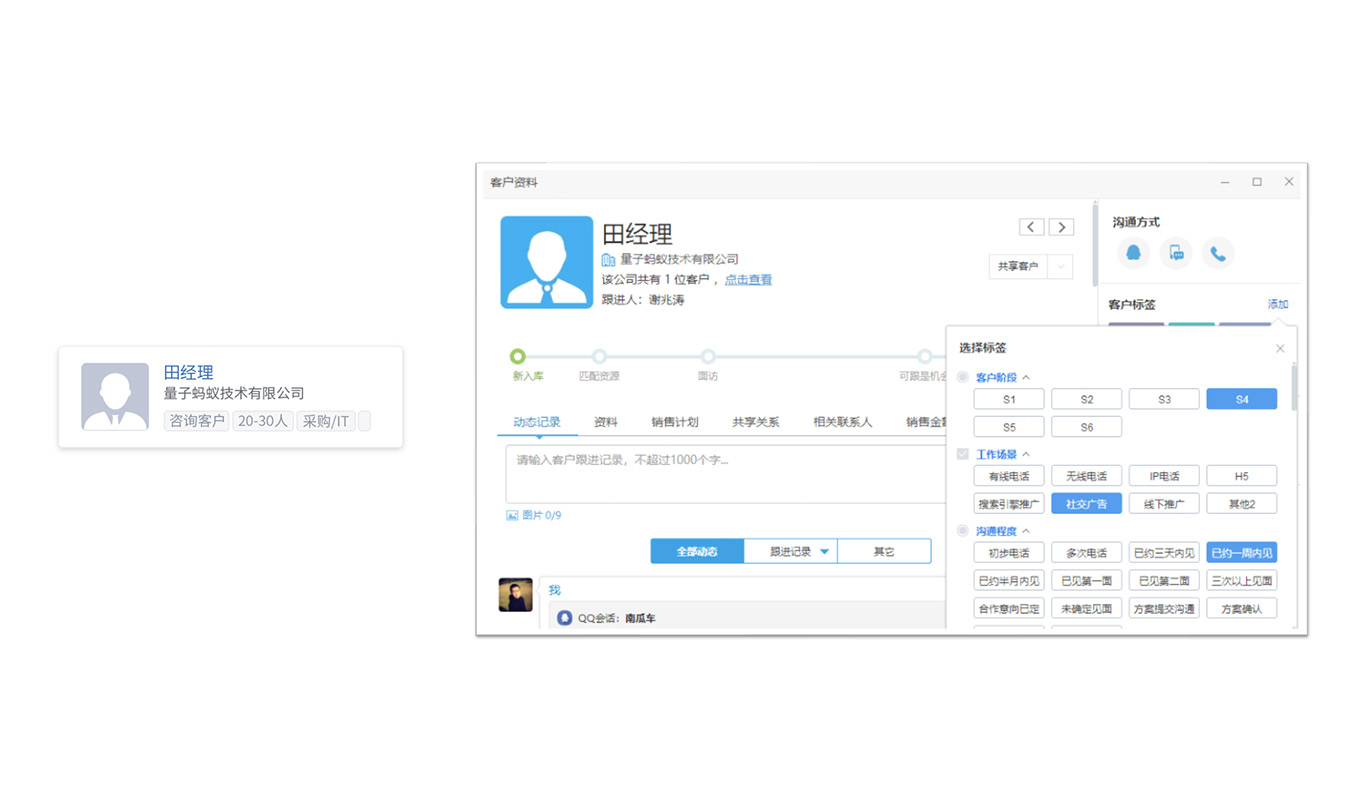The width and height of the screenshot is (1350, 800).
Task: Select the 新入库 stage marker
Action: tap(517, 356)
